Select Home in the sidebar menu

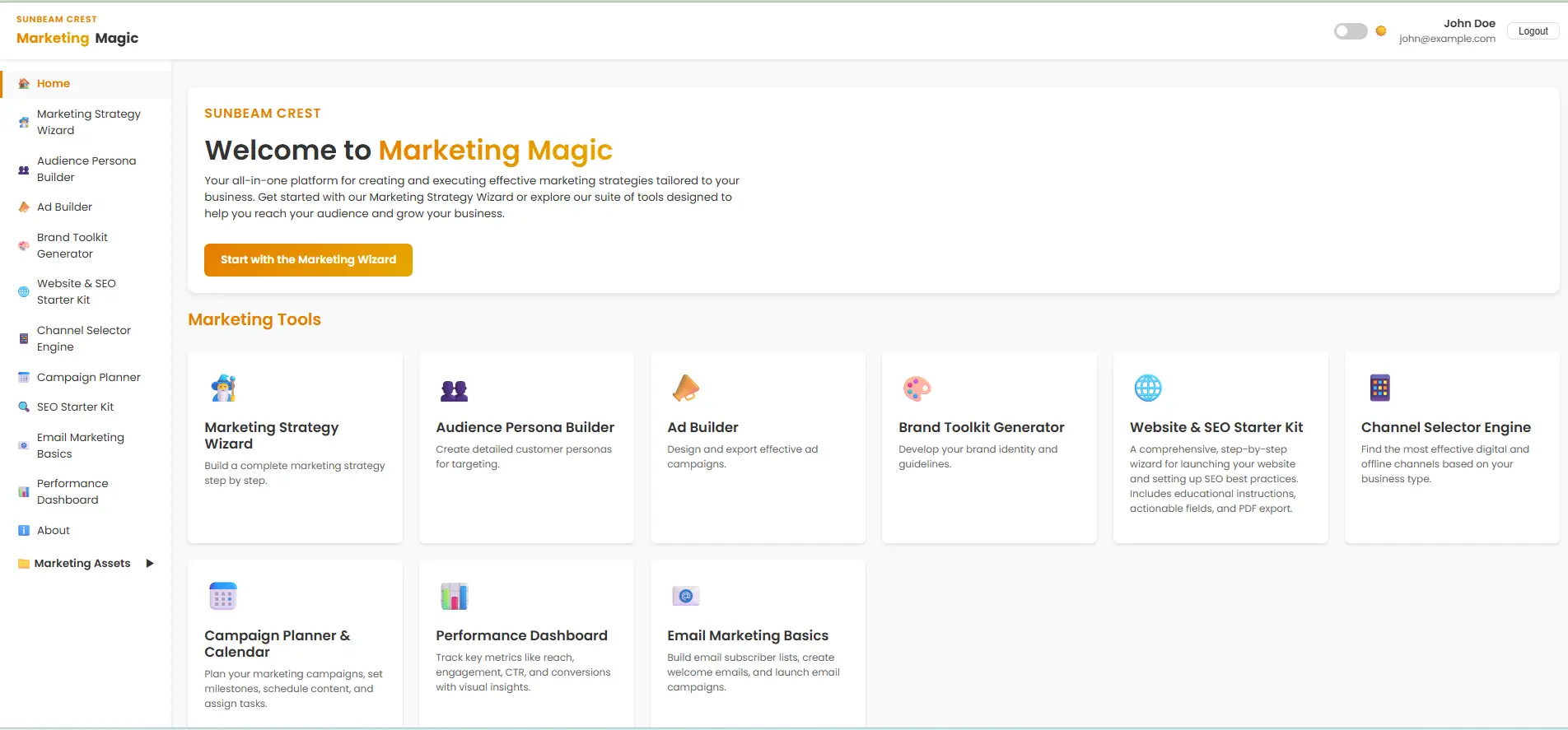coord(54,84)
